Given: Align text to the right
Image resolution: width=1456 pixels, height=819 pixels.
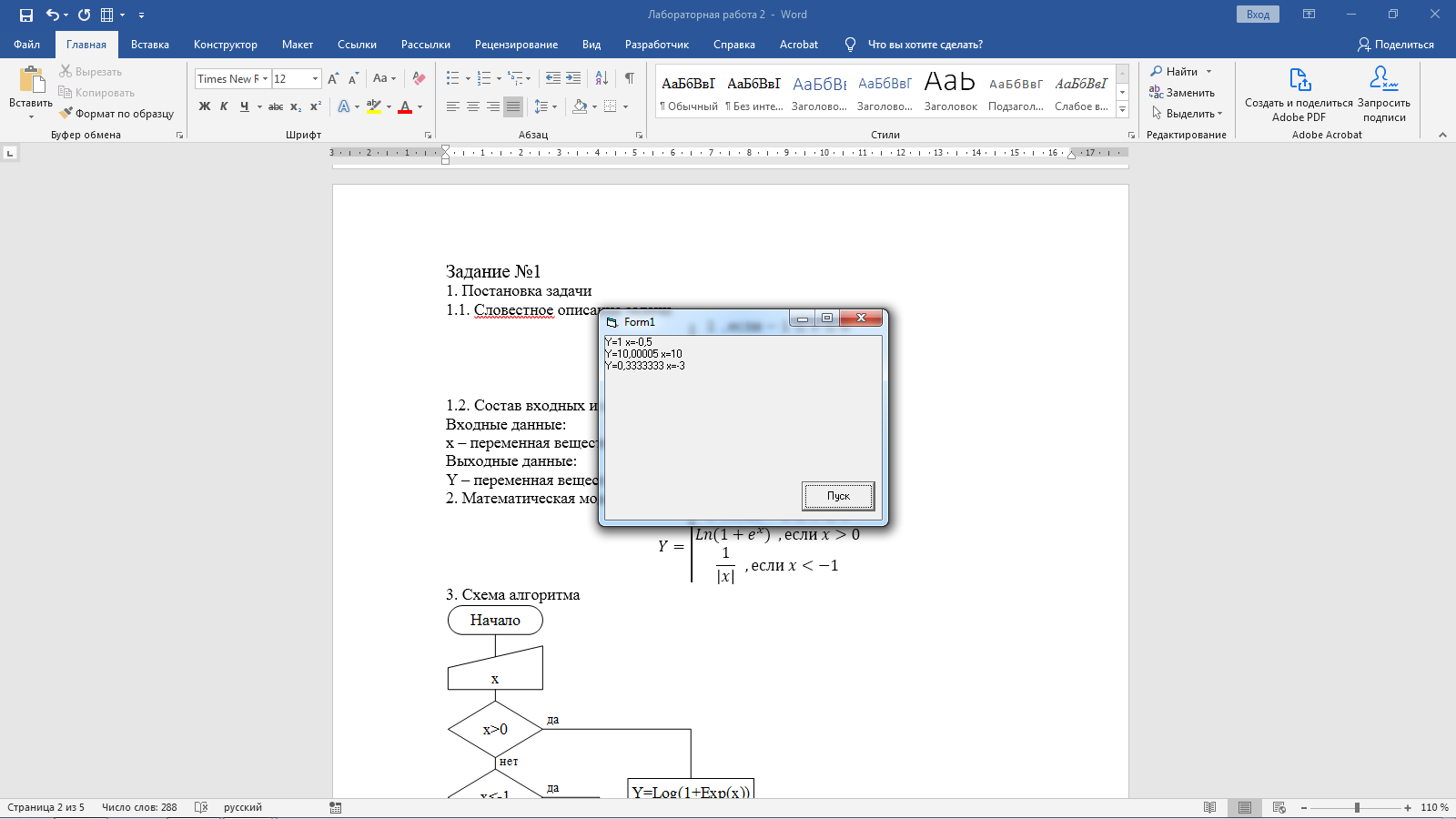Looking at the screenshot, I should pos(493,106).
